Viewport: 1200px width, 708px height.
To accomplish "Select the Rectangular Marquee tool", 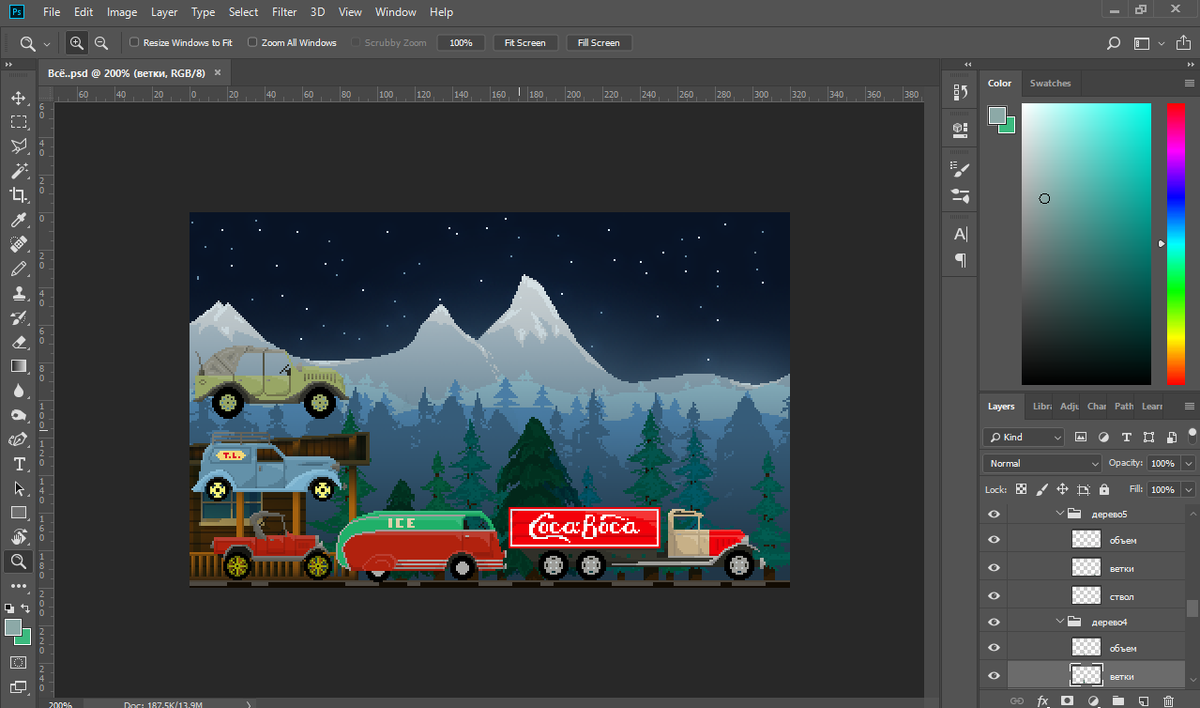I will tap(18, 122).
